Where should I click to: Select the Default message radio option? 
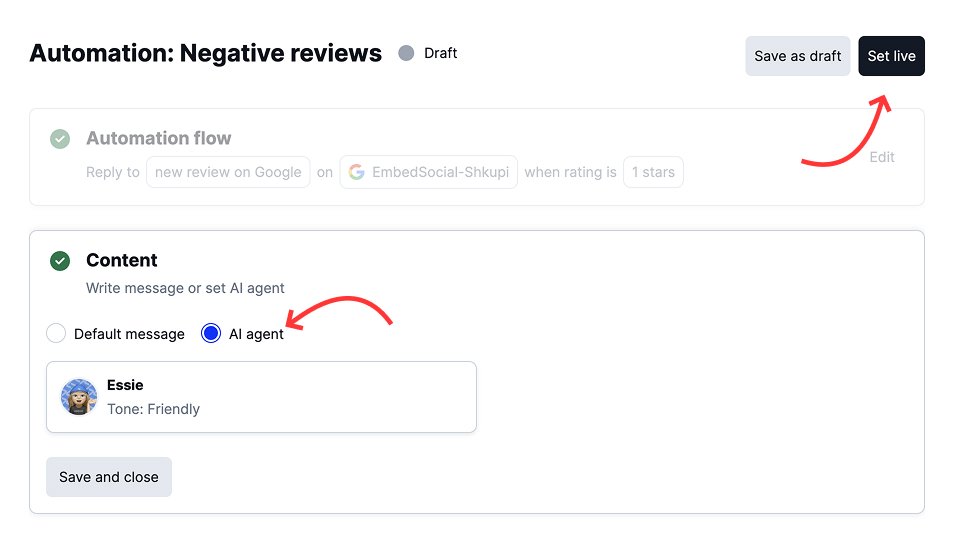click(57, 334)
